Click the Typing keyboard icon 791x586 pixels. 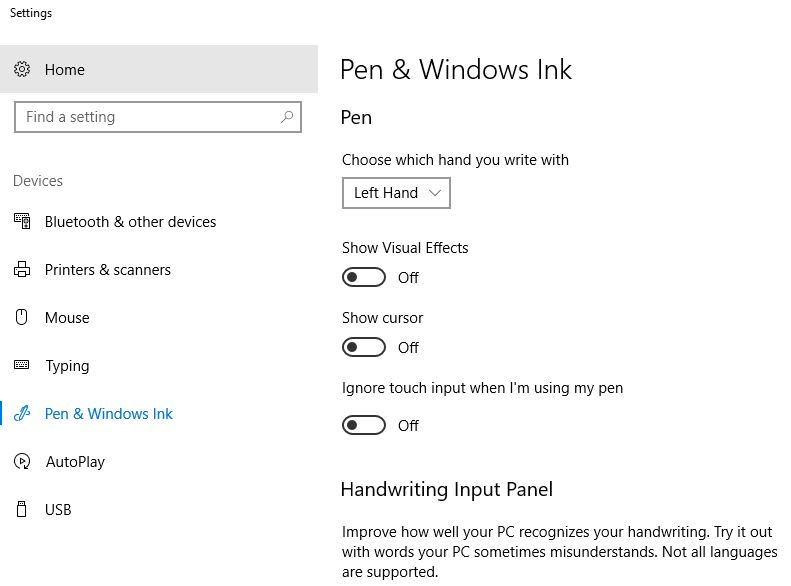tap(22, 365)
